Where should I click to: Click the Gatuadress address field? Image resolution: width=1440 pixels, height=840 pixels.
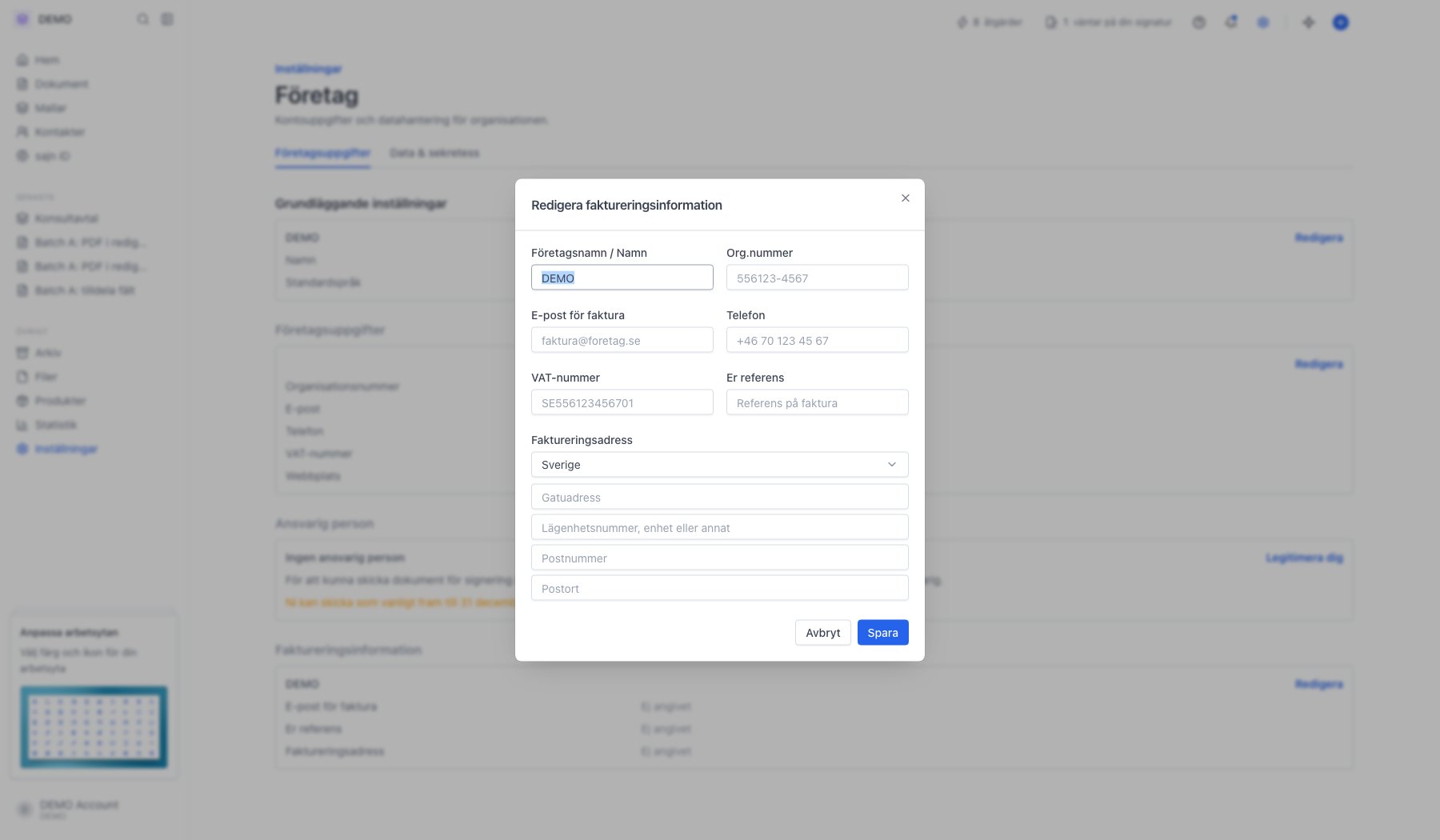pyautogui.click(x=720, y=497)
